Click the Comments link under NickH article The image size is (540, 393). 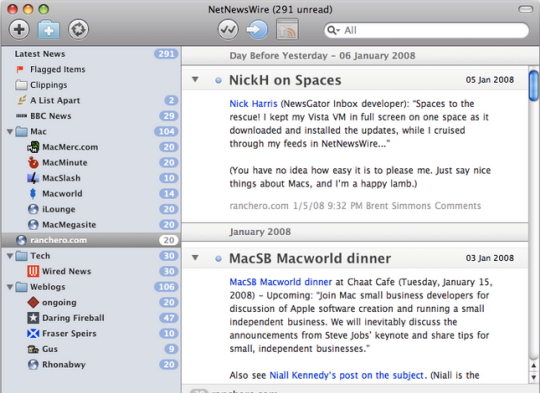coord(457,206)
